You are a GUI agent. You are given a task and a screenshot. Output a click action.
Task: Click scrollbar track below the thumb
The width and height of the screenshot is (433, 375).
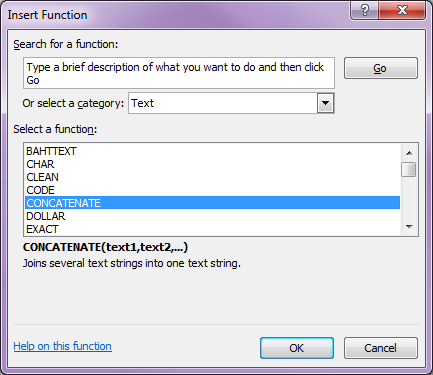pos(409,198)
